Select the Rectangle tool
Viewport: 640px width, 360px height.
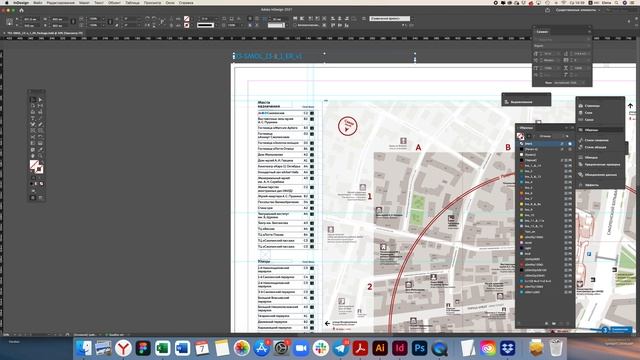pos(40,131)
